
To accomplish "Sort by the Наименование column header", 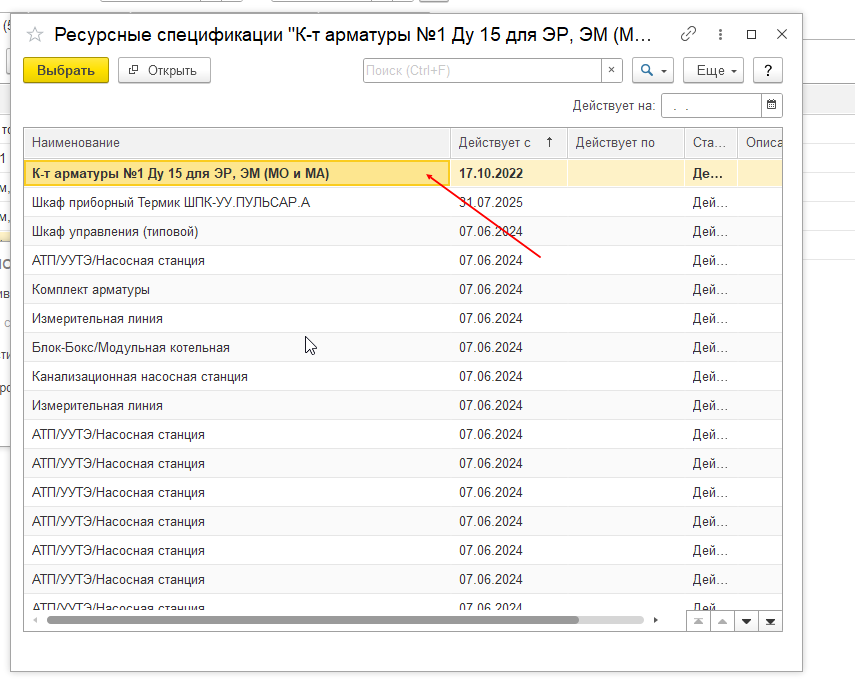I will 237,143.
